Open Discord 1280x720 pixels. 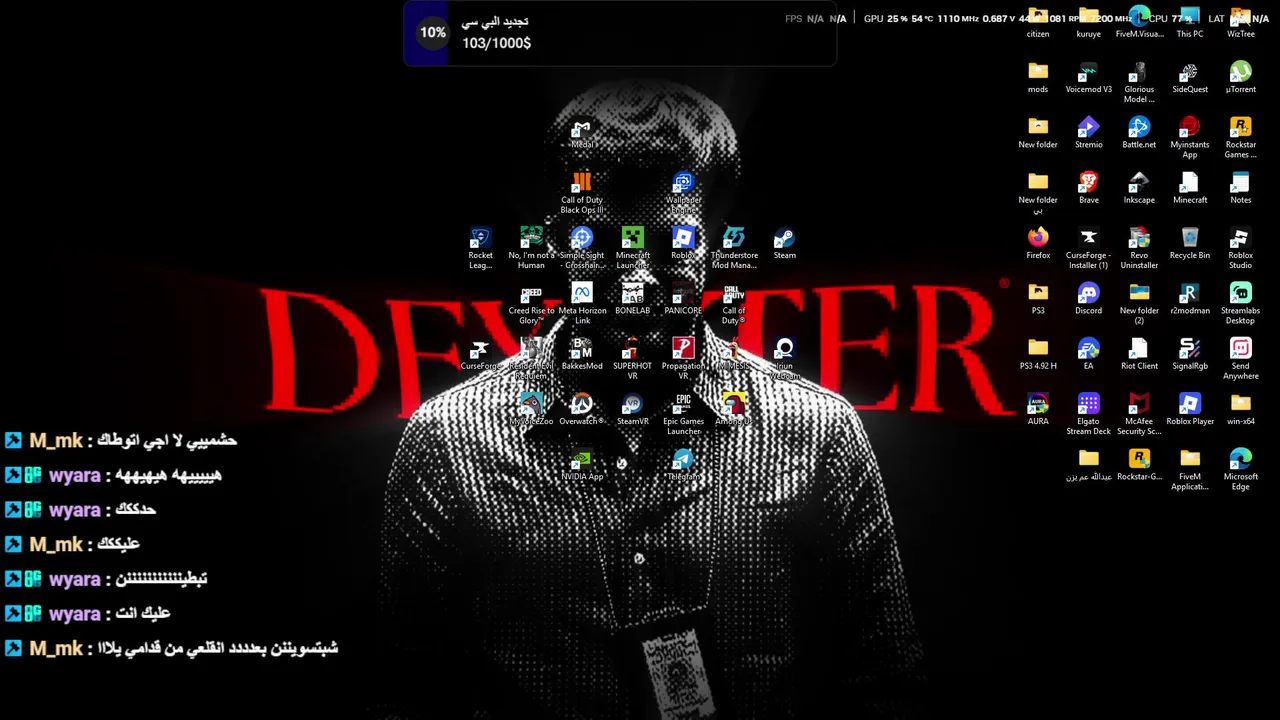(1089, 299)
